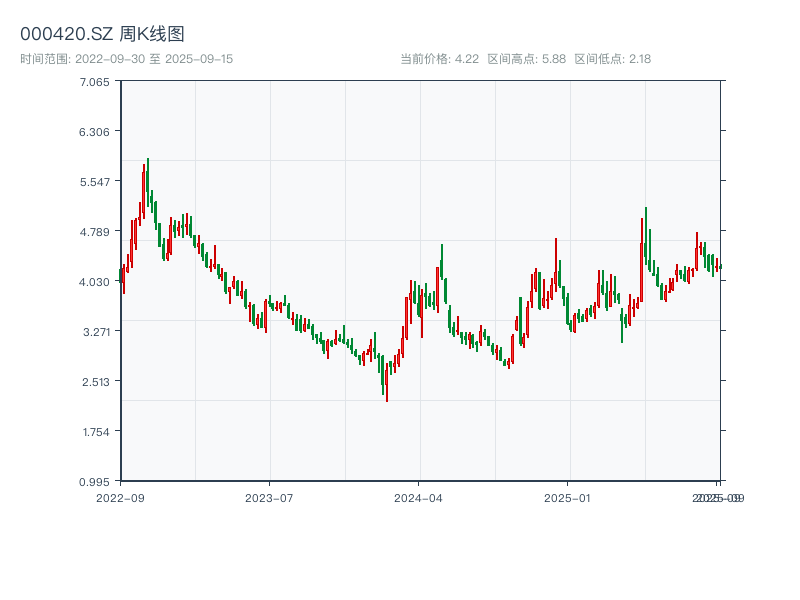Click the range low label 区间低点: 2.18
The width and height of the screenshot is (800, 600).
click(x=613, y=59)
